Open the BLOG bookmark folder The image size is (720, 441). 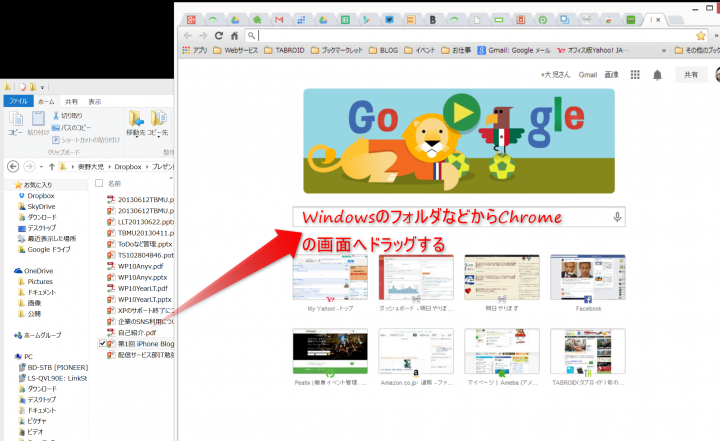383,50
